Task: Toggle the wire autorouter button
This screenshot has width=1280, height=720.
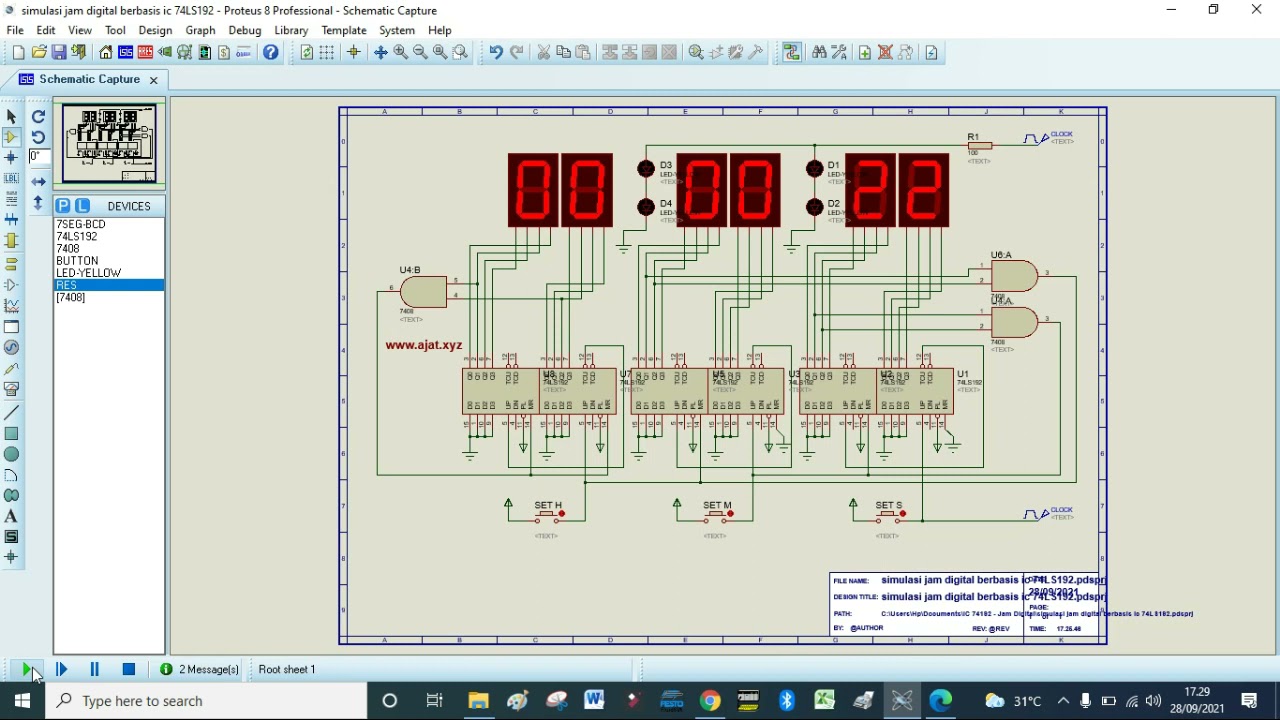Action: point(791,52)
